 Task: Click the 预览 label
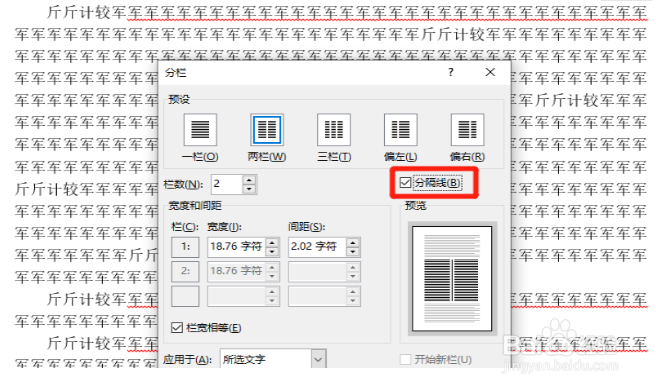click(415, 205)
